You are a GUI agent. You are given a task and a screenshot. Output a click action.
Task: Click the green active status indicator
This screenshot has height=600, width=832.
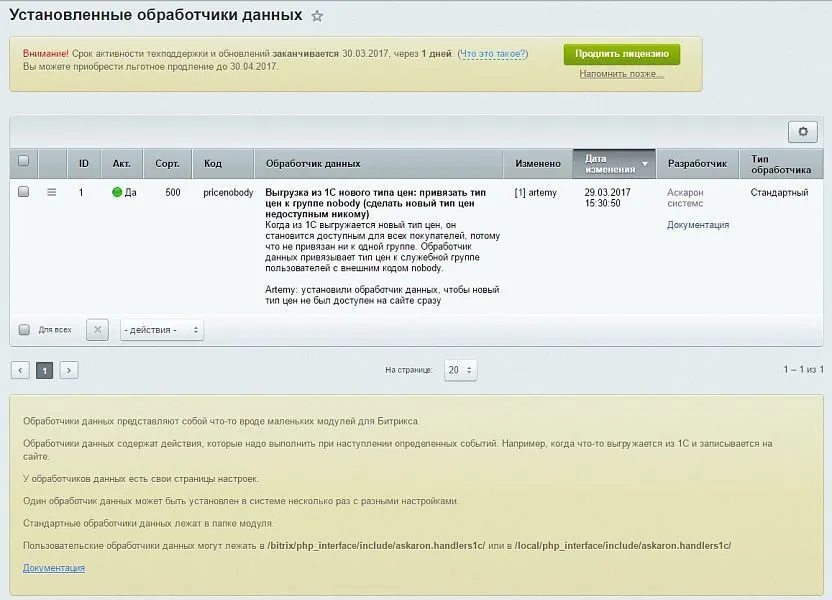tap(117, 192)
